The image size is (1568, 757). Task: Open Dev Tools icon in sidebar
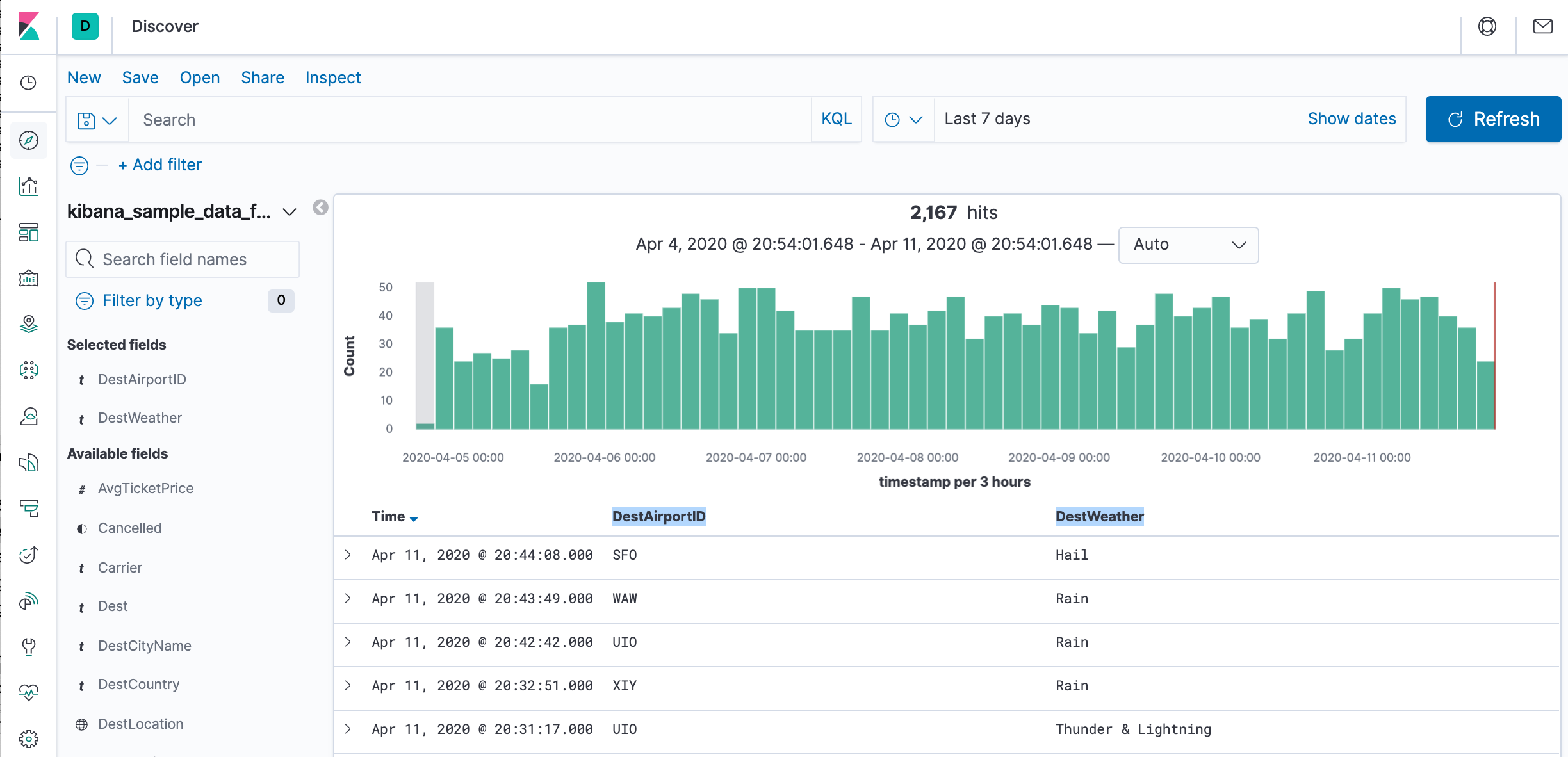(29, 647)
